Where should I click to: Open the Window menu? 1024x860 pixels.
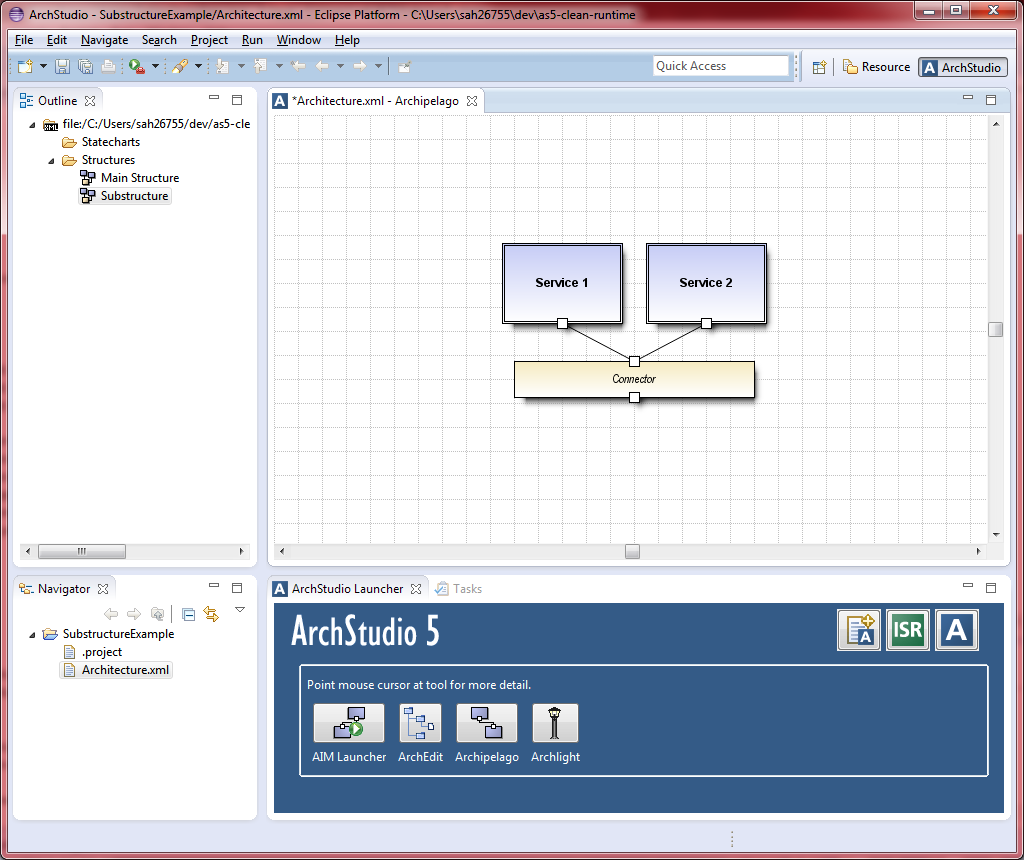(298, 40)
